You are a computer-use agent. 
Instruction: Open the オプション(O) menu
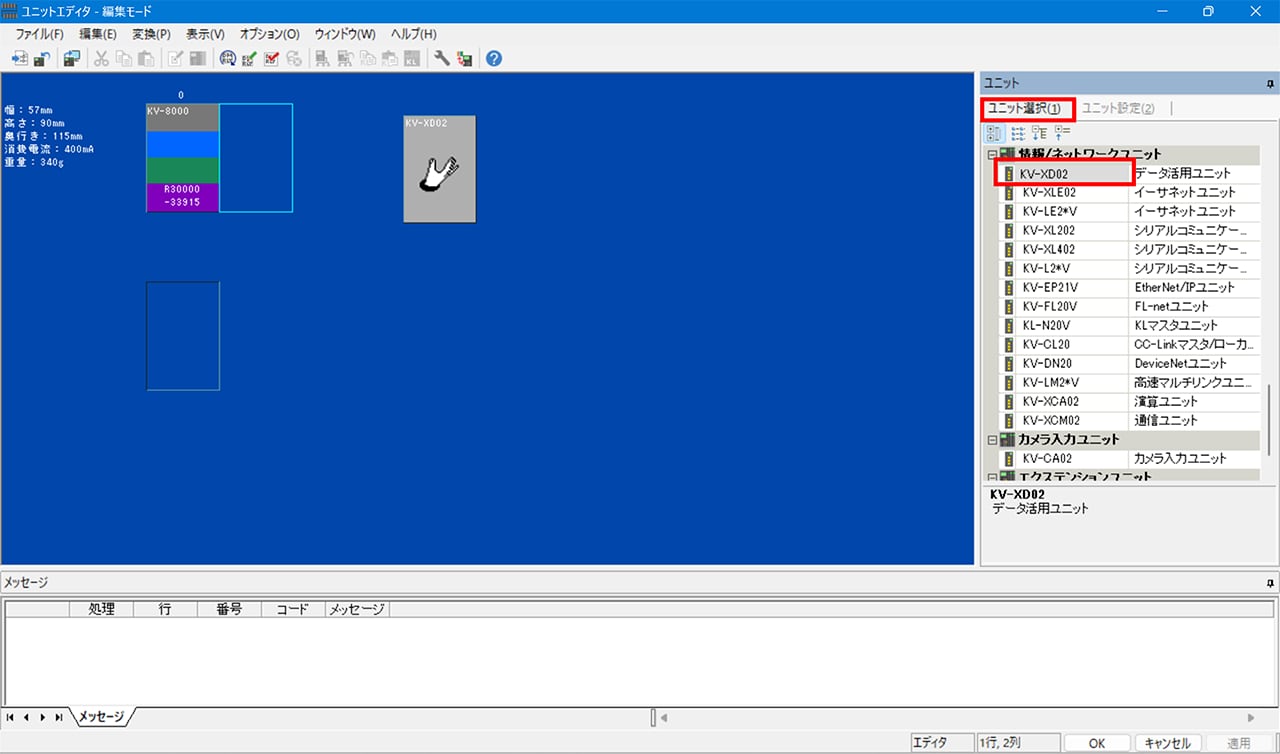[x=270, y=34]
